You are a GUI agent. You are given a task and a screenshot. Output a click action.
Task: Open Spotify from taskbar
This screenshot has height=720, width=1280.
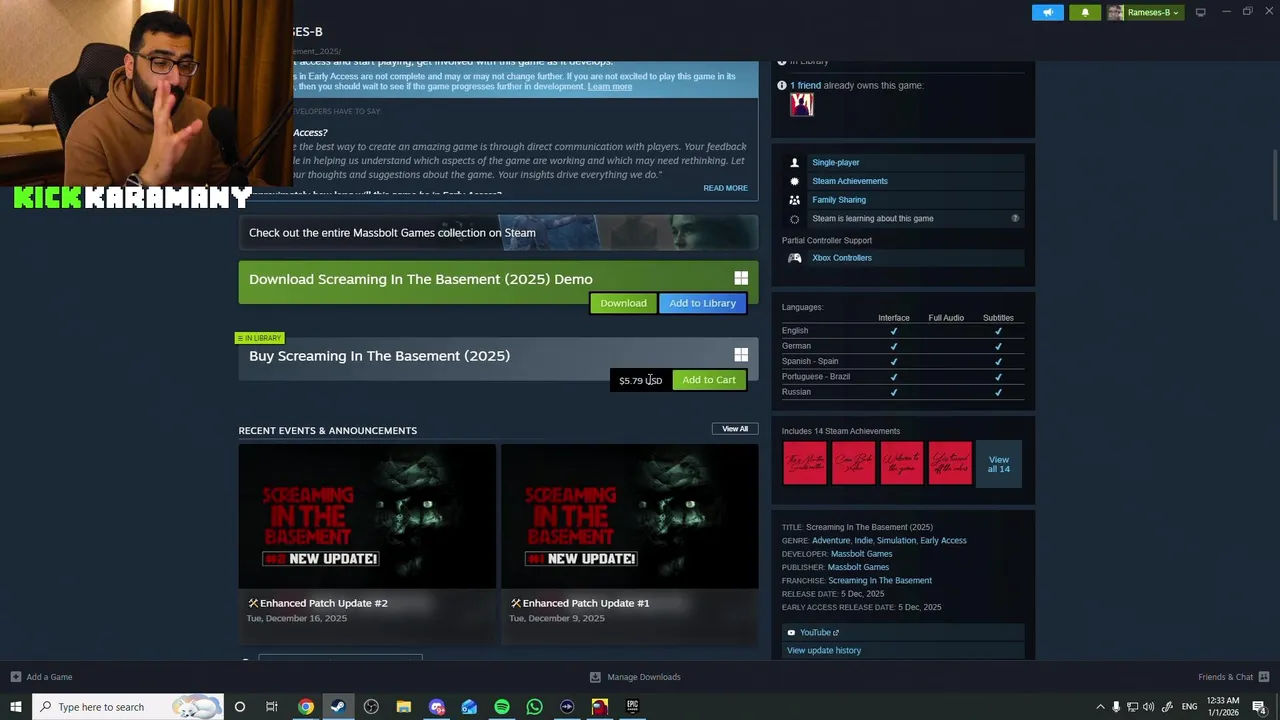(502, 707)
